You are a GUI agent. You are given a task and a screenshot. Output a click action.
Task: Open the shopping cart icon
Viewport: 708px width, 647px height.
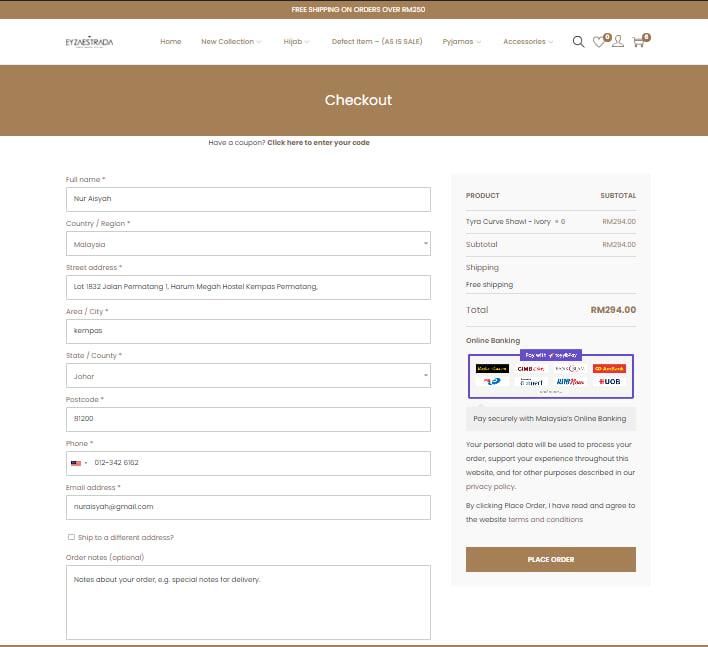tap(638, 42)
